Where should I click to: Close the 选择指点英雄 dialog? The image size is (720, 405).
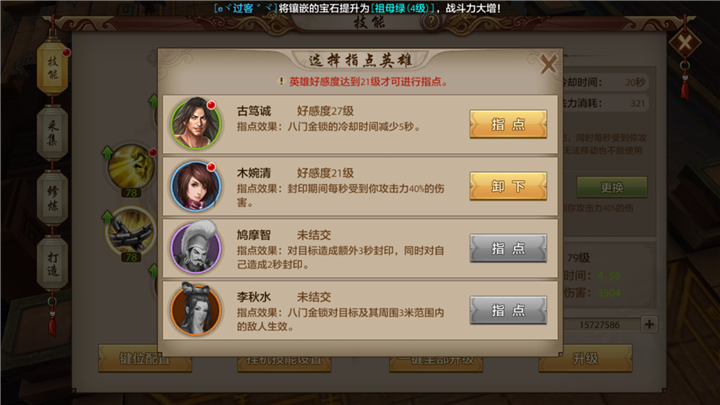[548, 64]
